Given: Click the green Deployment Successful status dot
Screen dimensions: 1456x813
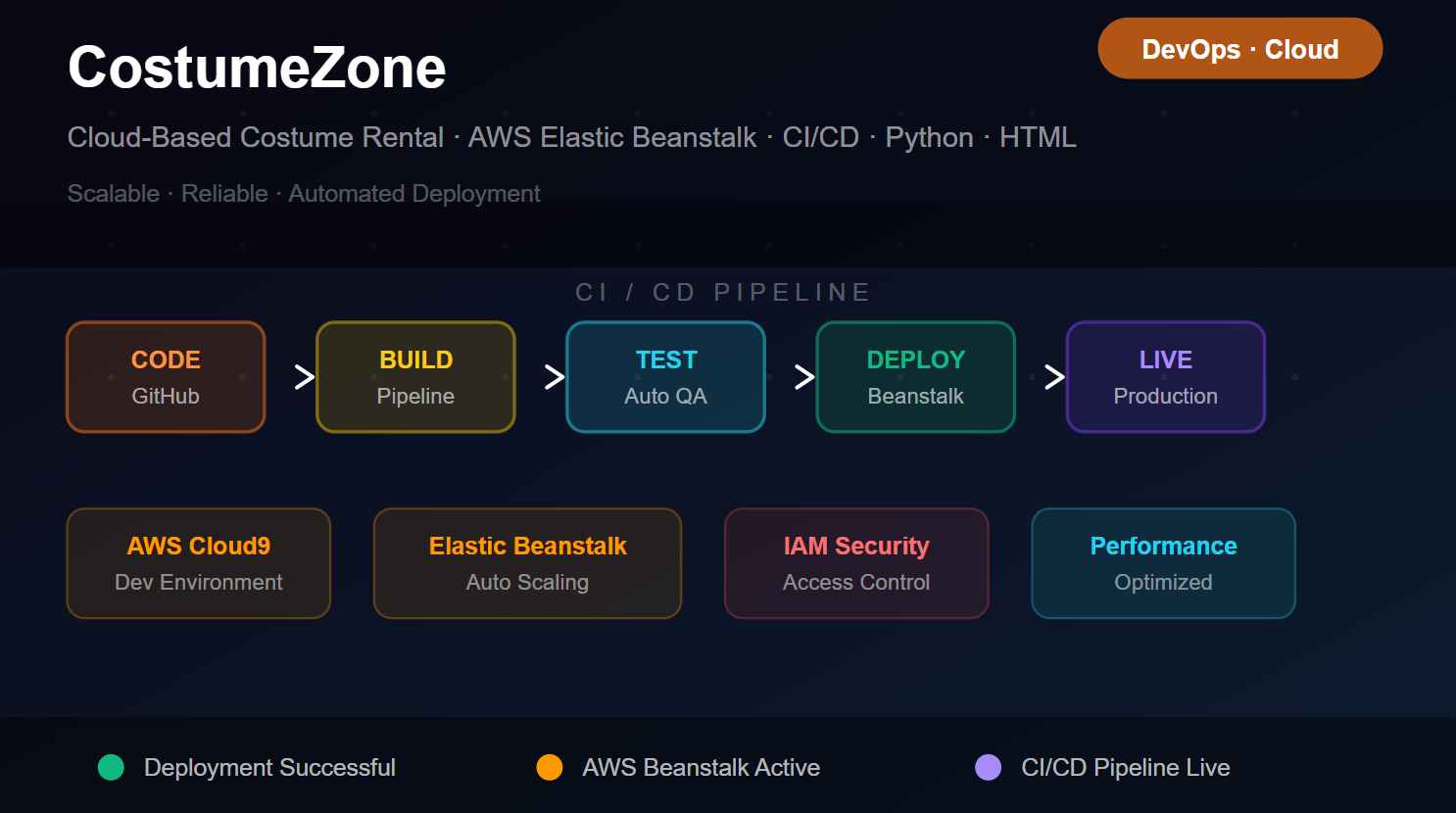Looking at the screenshot, I should (x=111, y=767).
